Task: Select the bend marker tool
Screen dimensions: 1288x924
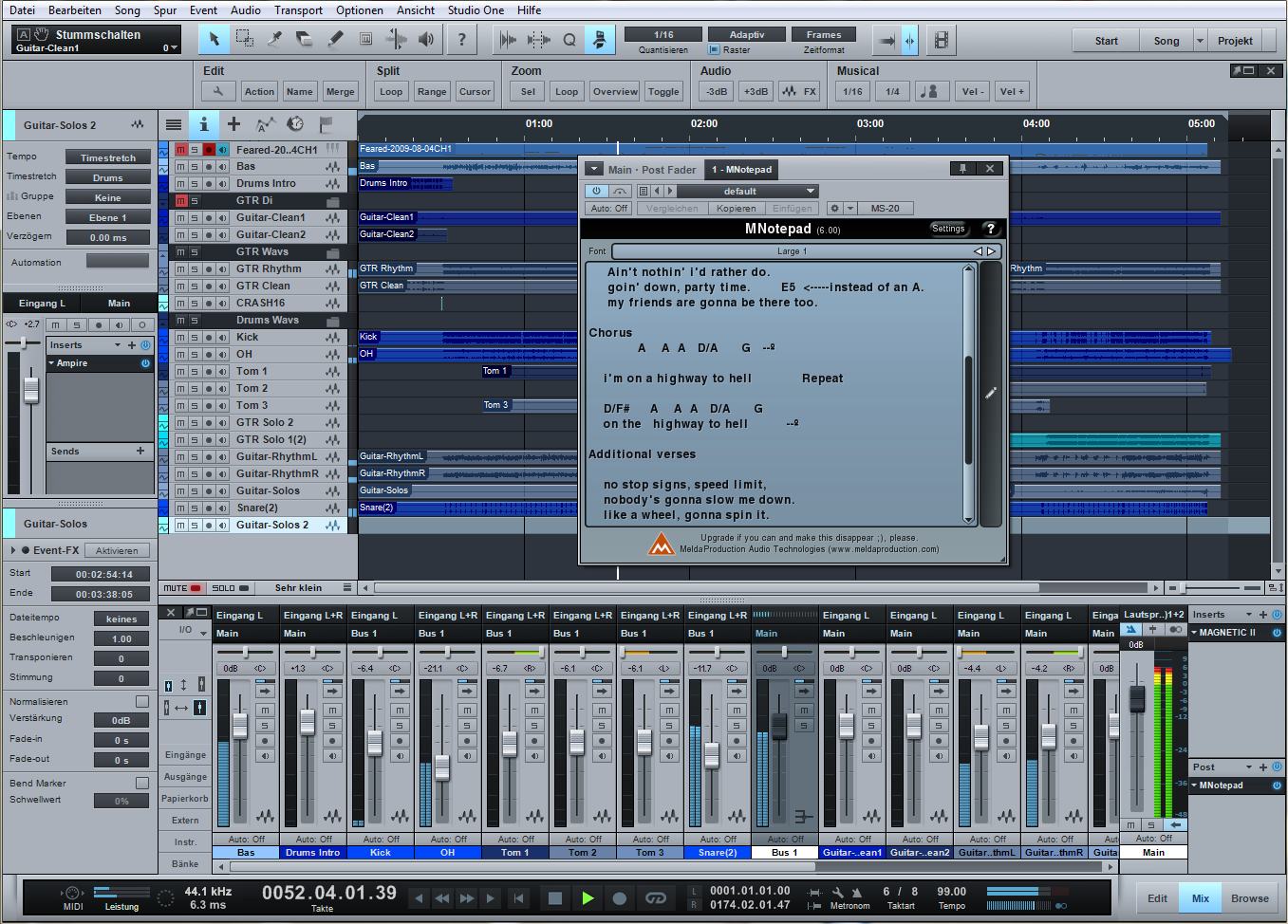Action: (x=396, y=40)
